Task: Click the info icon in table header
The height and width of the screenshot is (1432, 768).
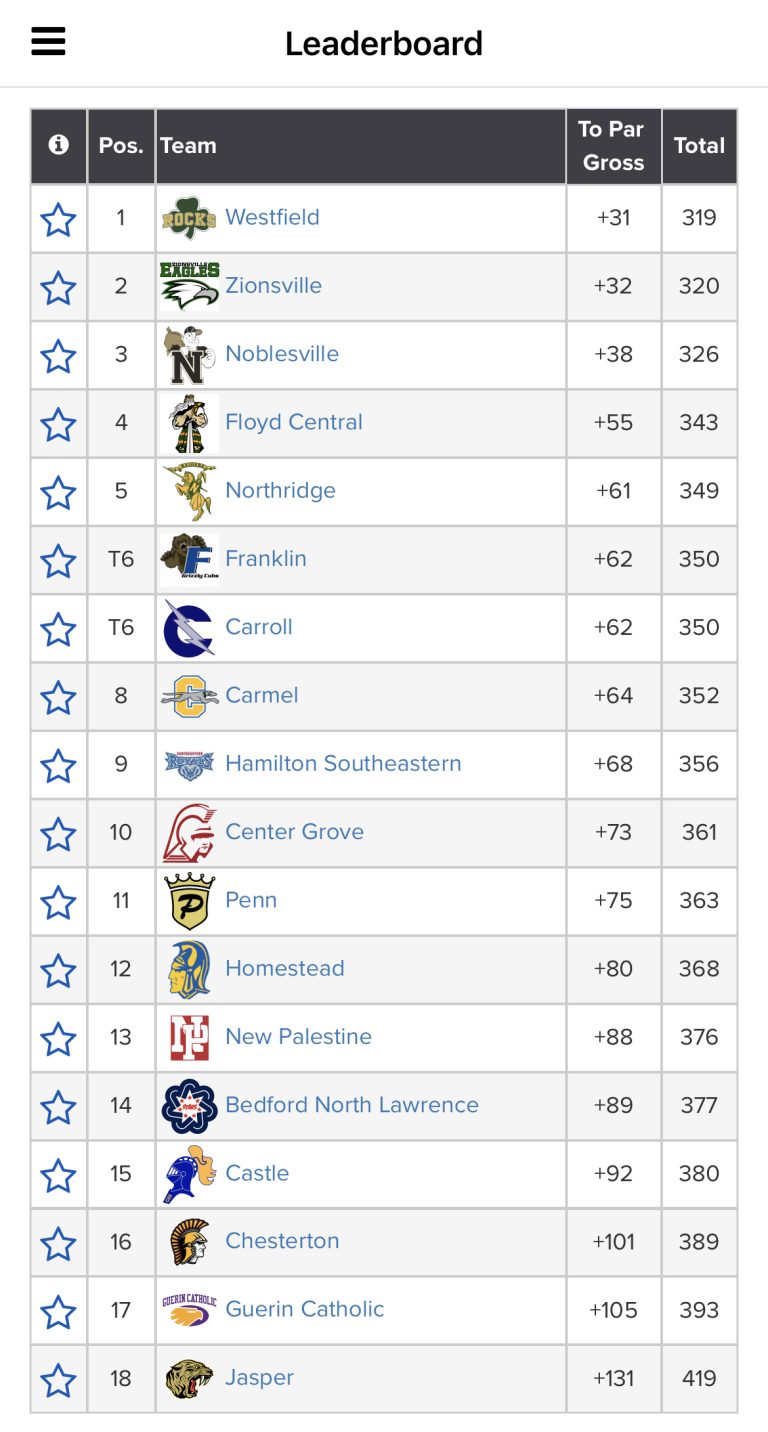Action: 59,145
